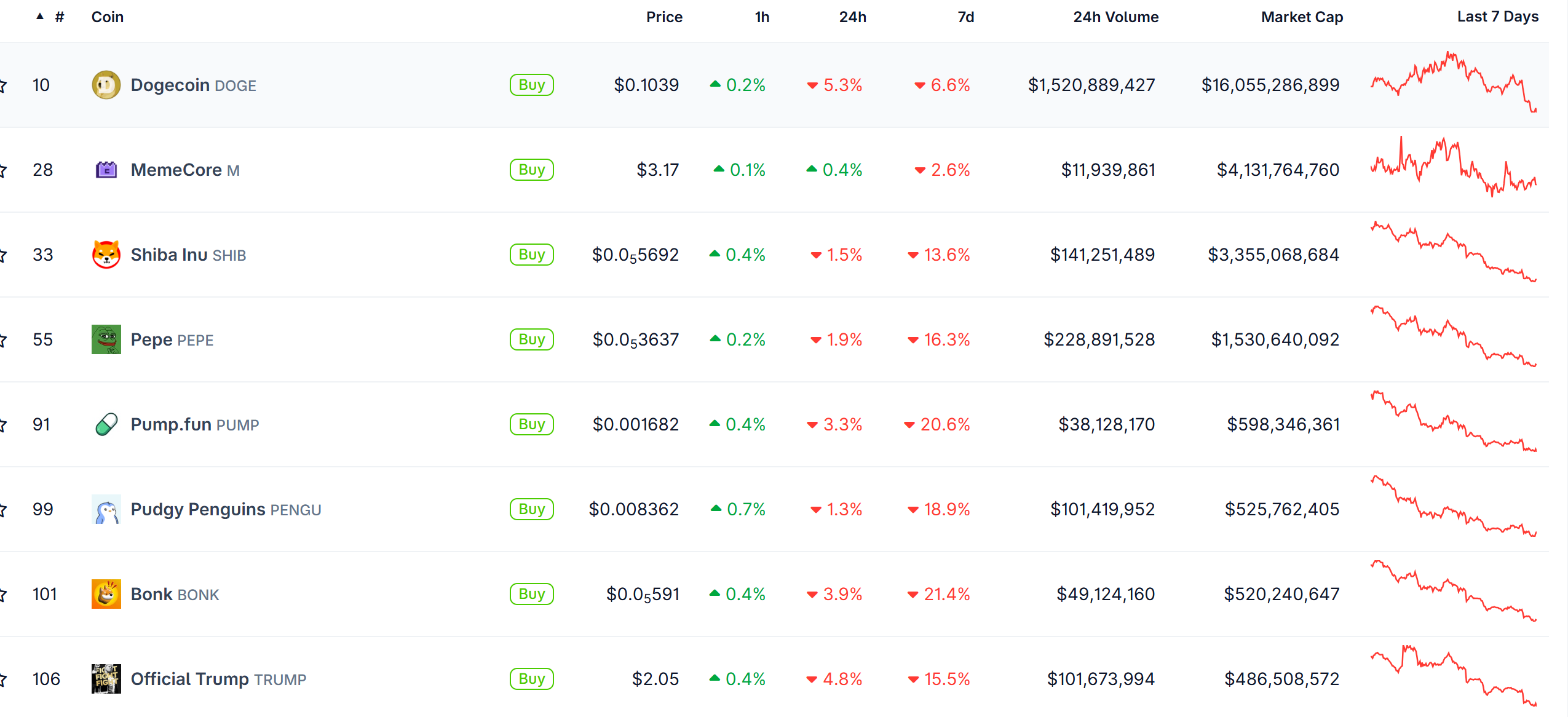The width and height of the screenshot is (1568, 717).
Task: Buy Pepe
Action: (x=532, y=339)
